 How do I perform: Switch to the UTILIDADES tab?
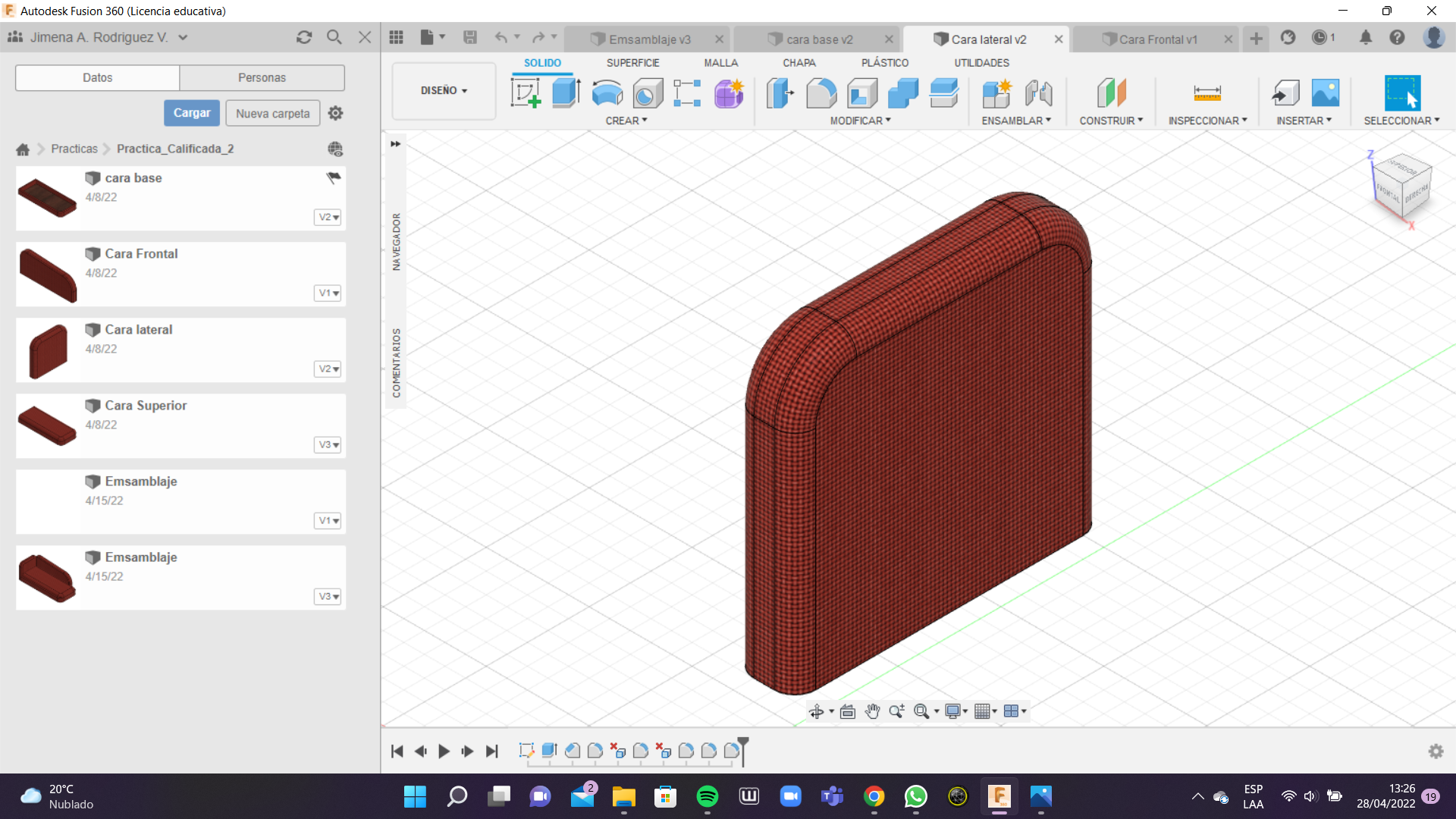(981, 63)
